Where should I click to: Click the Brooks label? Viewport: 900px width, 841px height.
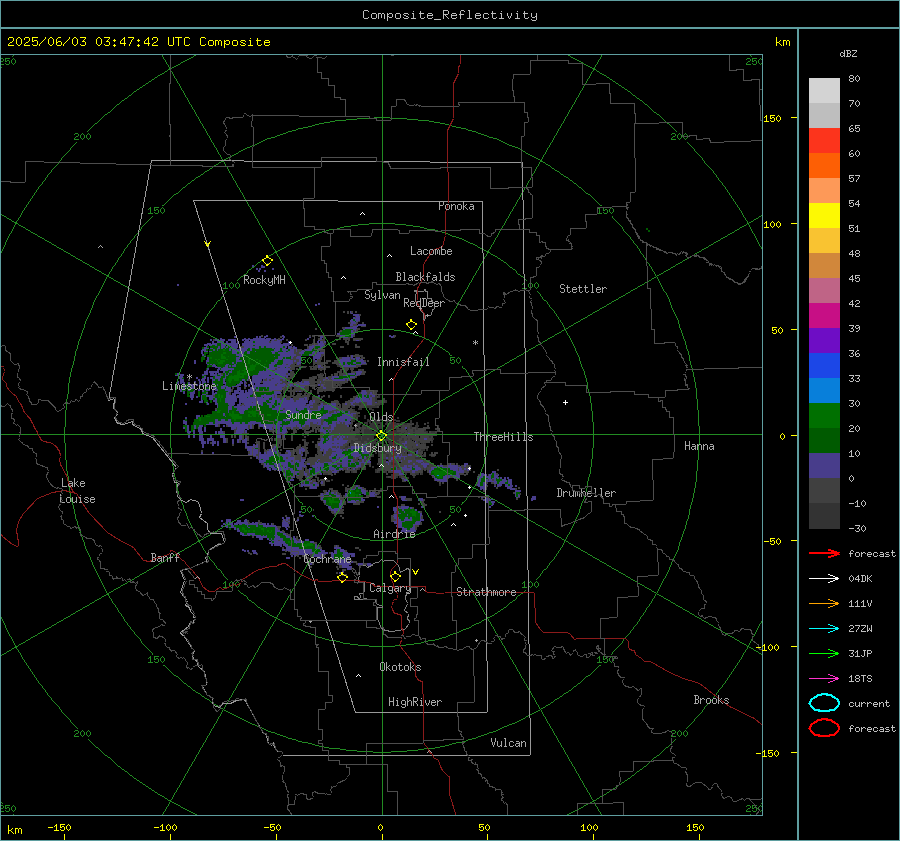[x=711, y=700]
